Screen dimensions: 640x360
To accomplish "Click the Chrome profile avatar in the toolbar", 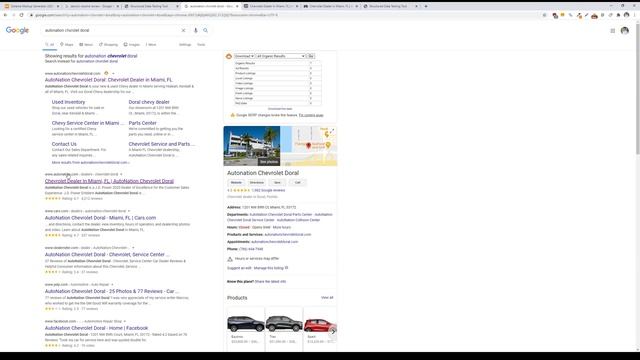I will (627, 15).
